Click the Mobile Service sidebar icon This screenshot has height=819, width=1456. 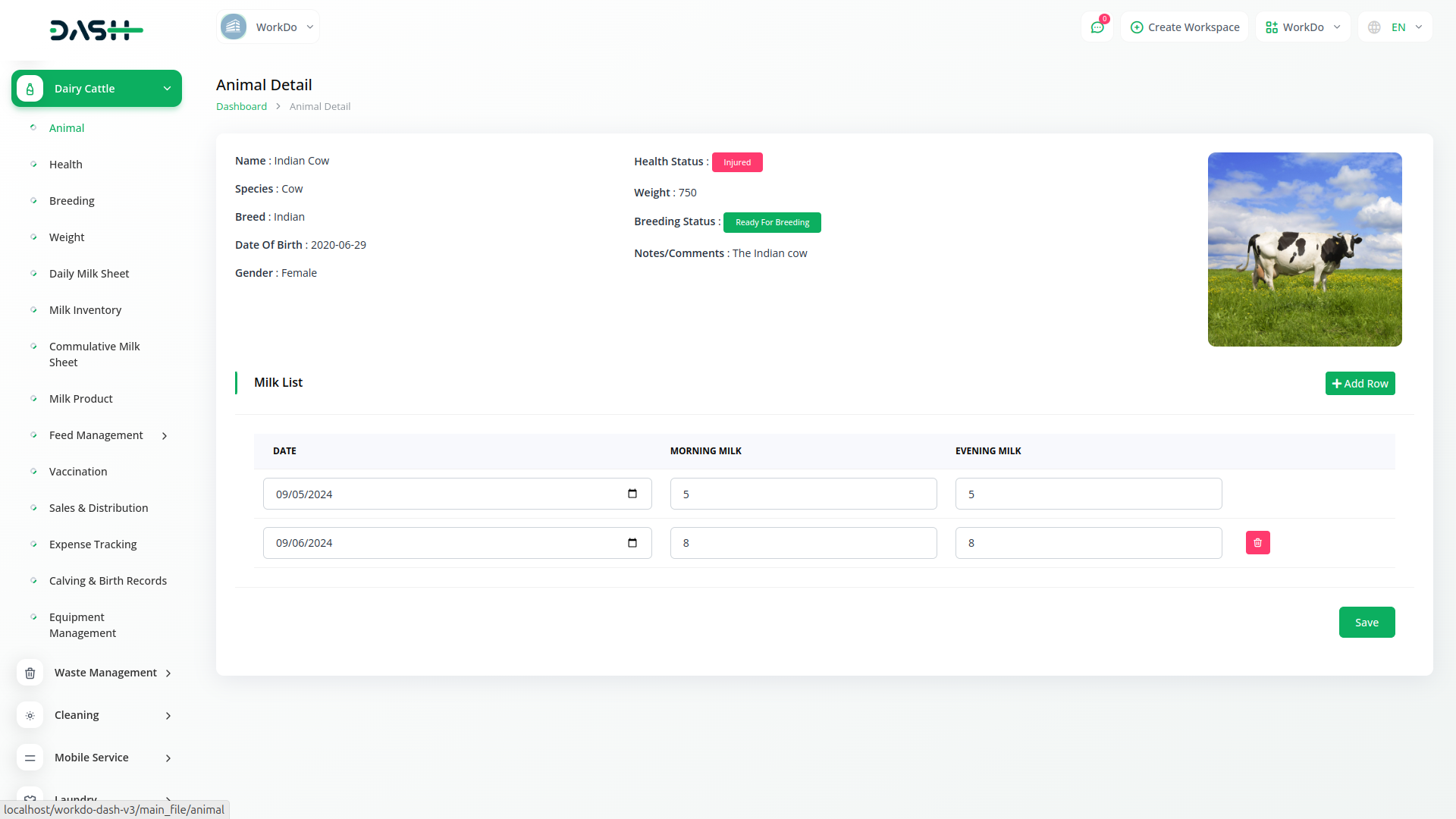[30, 758]
